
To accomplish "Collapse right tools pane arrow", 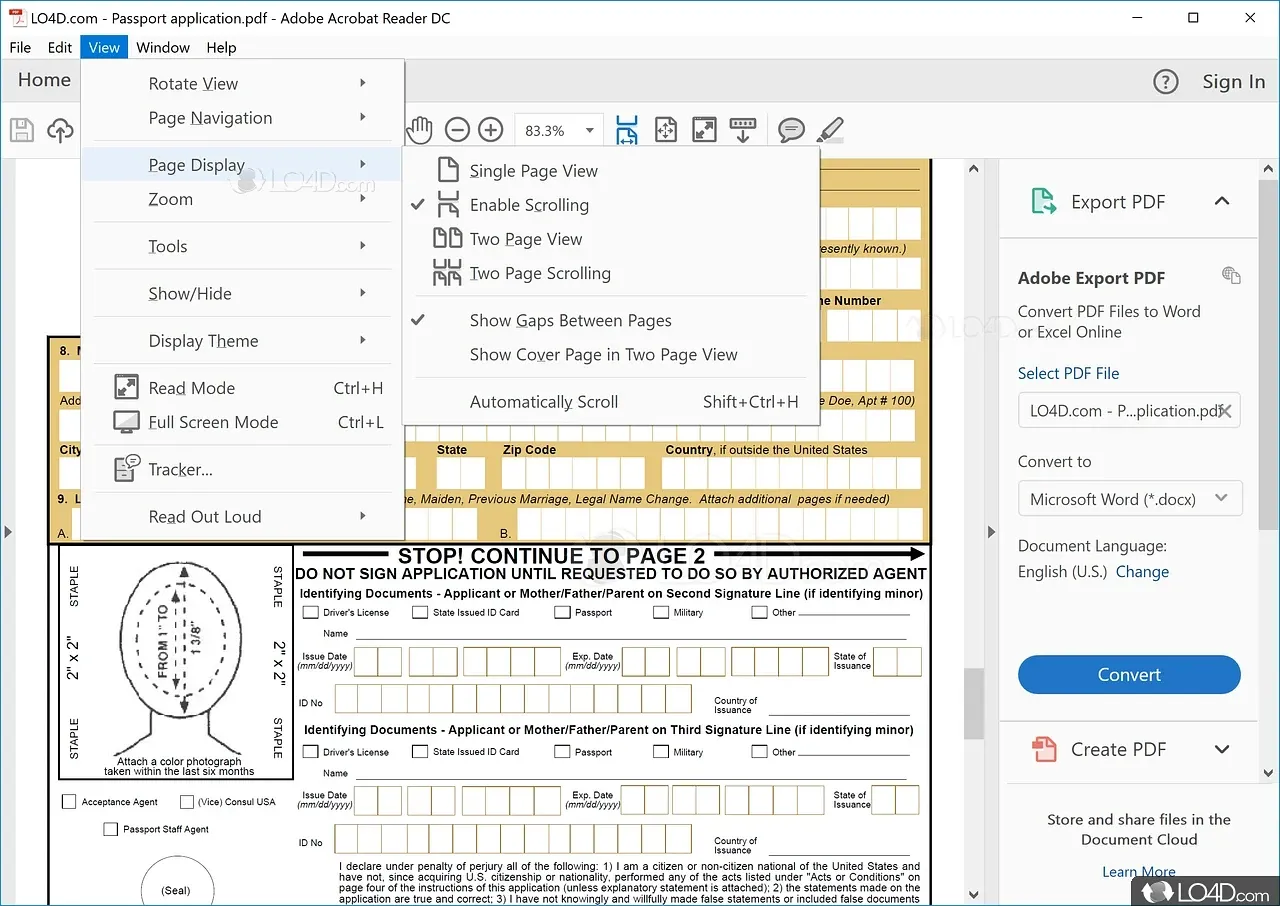I will [x=992, y=532].
